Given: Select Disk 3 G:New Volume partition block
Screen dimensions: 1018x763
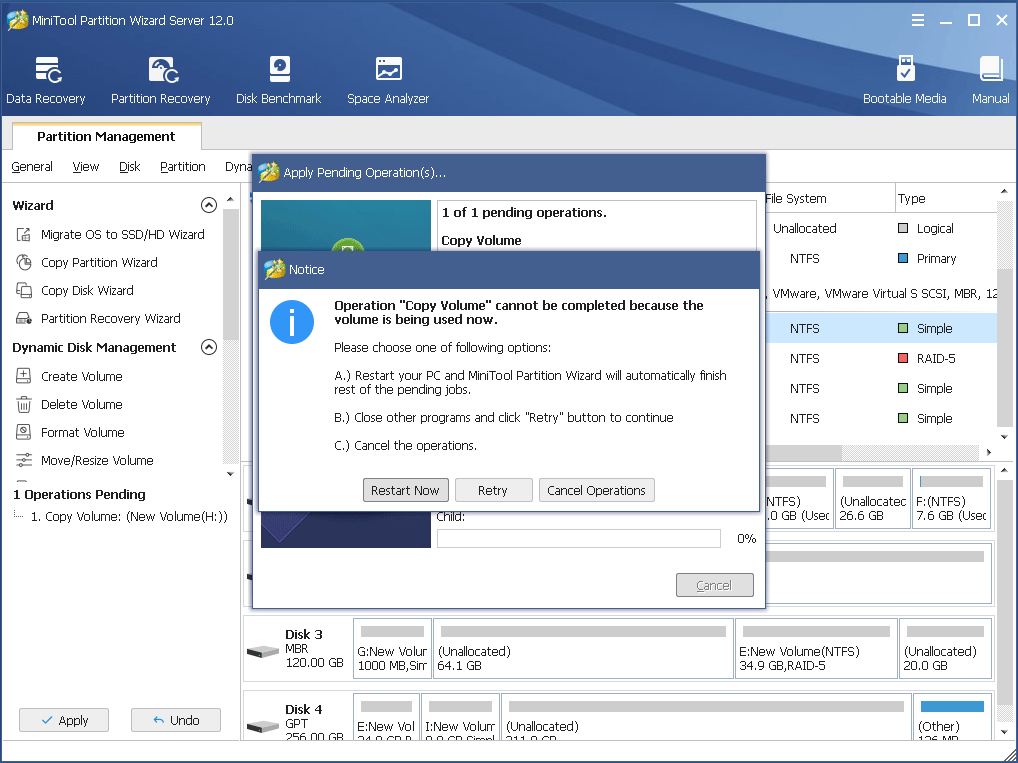Looking at the screenshot, I should tap(392, 648).
